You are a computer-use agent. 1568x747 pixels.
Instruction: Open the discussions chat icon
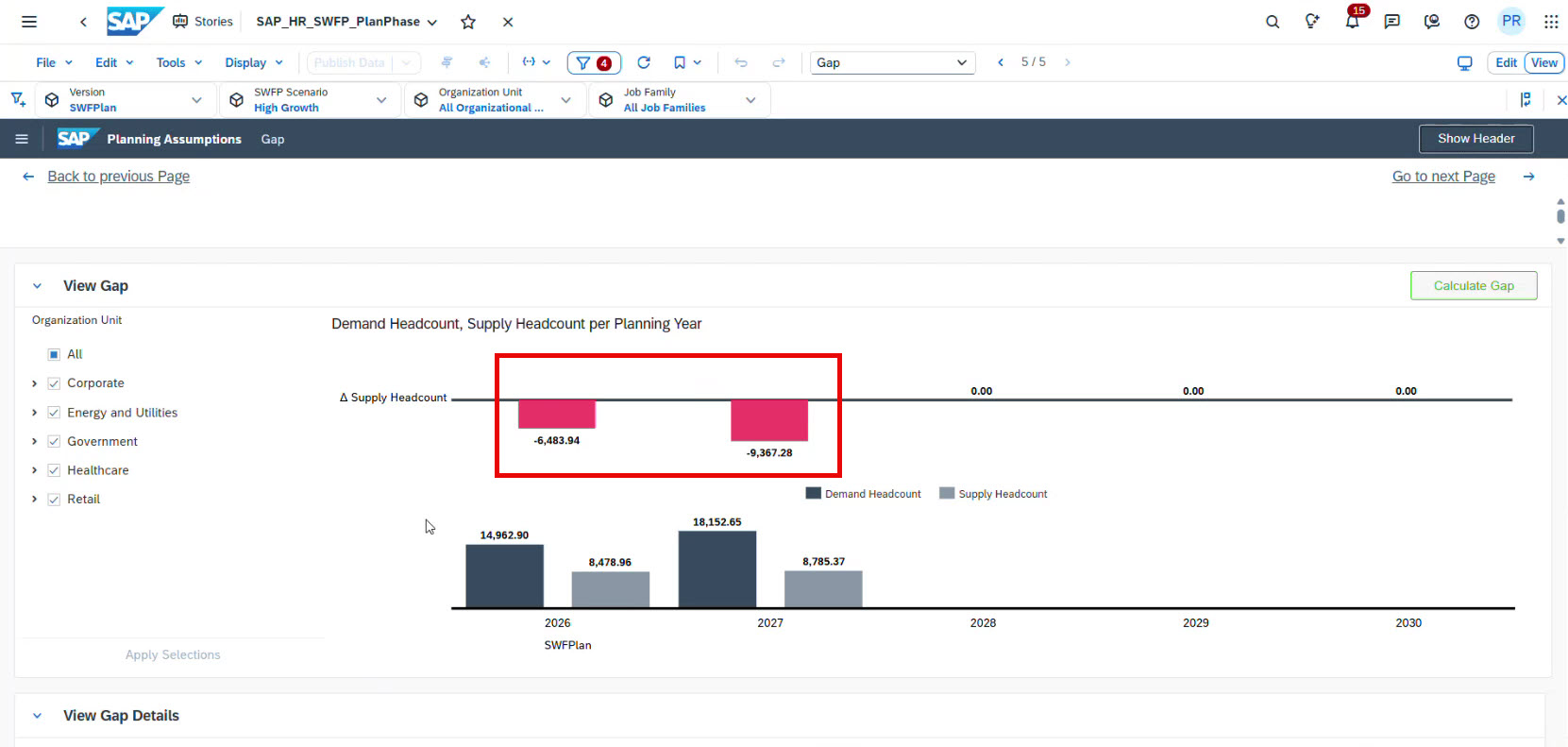1392,22
